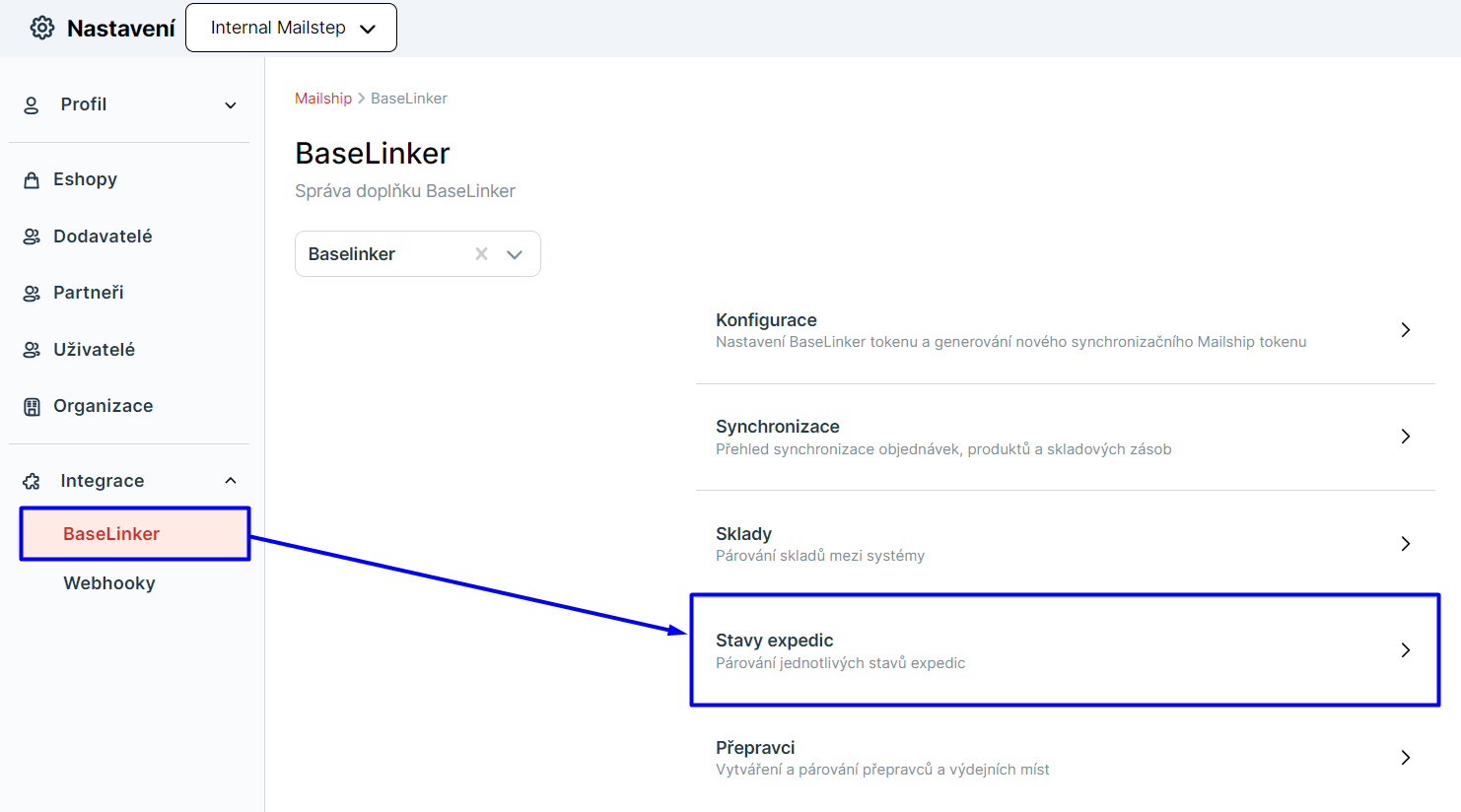Screen dimensions: 1461x812
Task: Click the settings gear icon beside Nastavení
Action: click(x=42, y=28)
